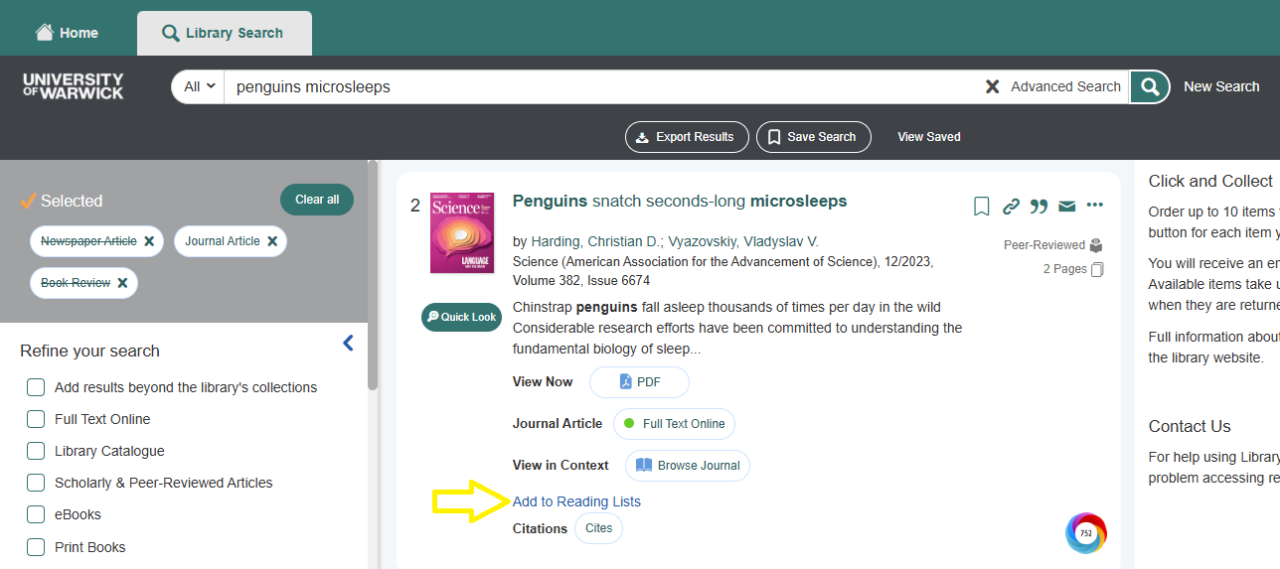Click the Selected filters heading checkmark
The height and width of the screenshot is (569, 1280).
pos(28,201)
